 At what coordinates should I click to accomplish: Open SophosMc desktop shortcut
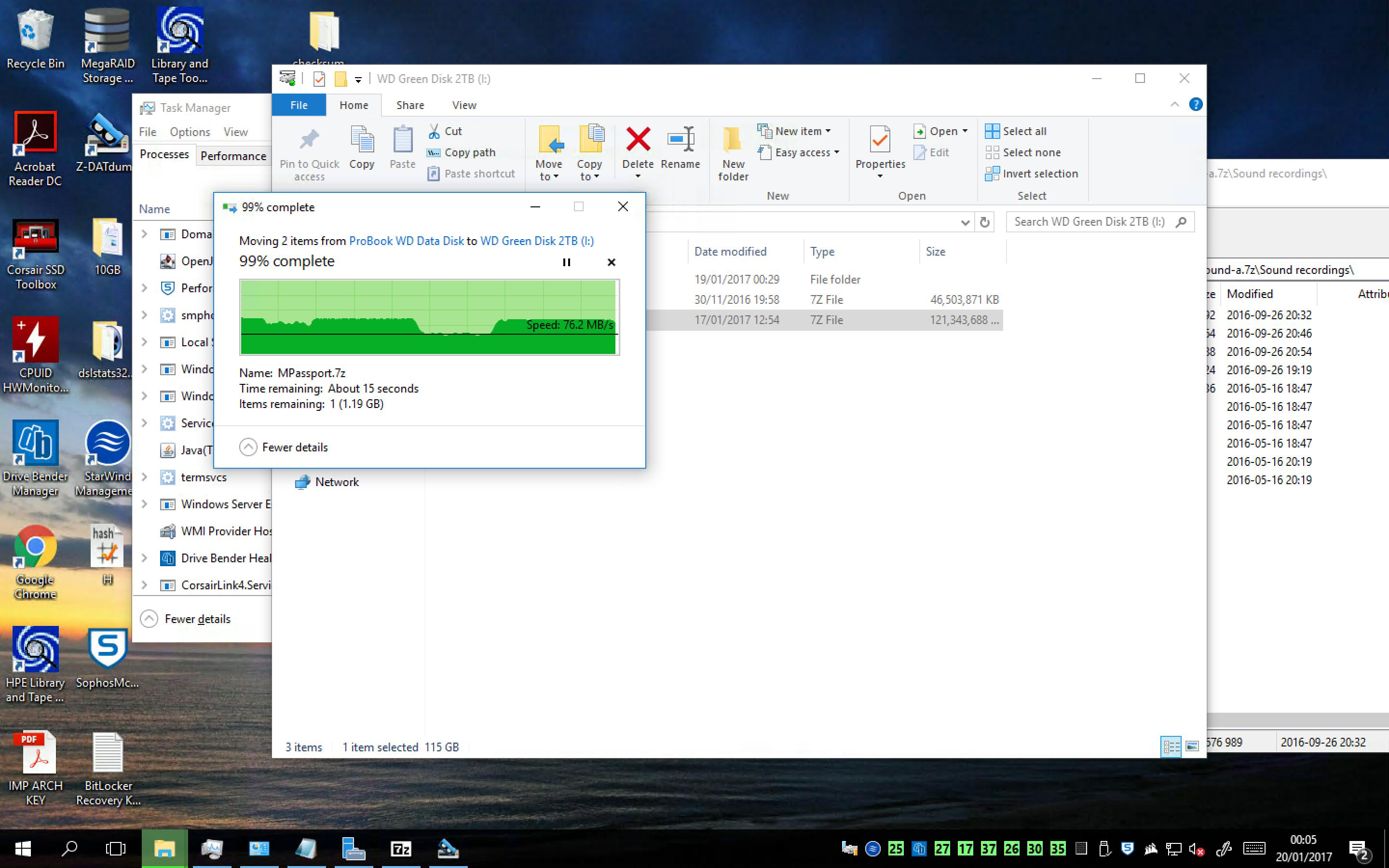tap(108, 659)
